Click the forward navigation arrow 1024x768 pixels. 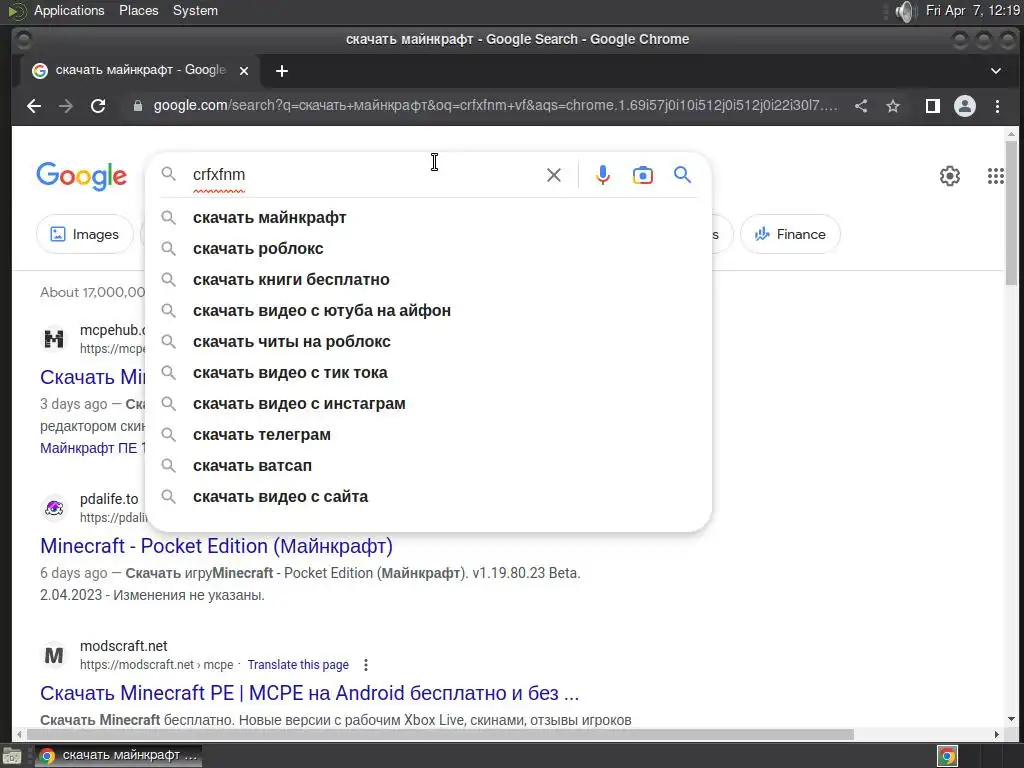click(x=66, y=106)
